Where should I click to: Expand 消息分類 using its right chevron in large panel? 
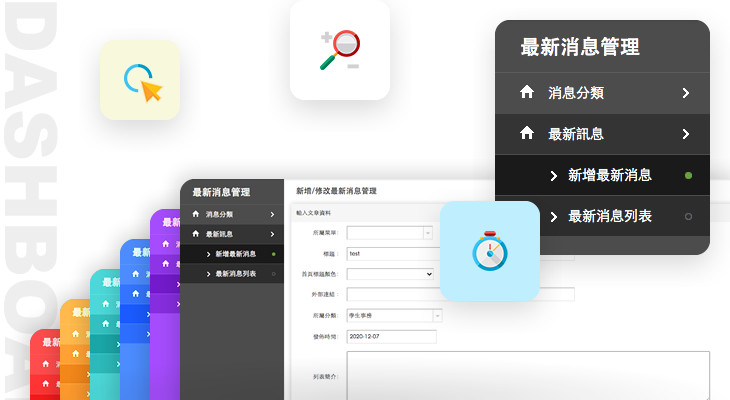(x=686, y=93)
